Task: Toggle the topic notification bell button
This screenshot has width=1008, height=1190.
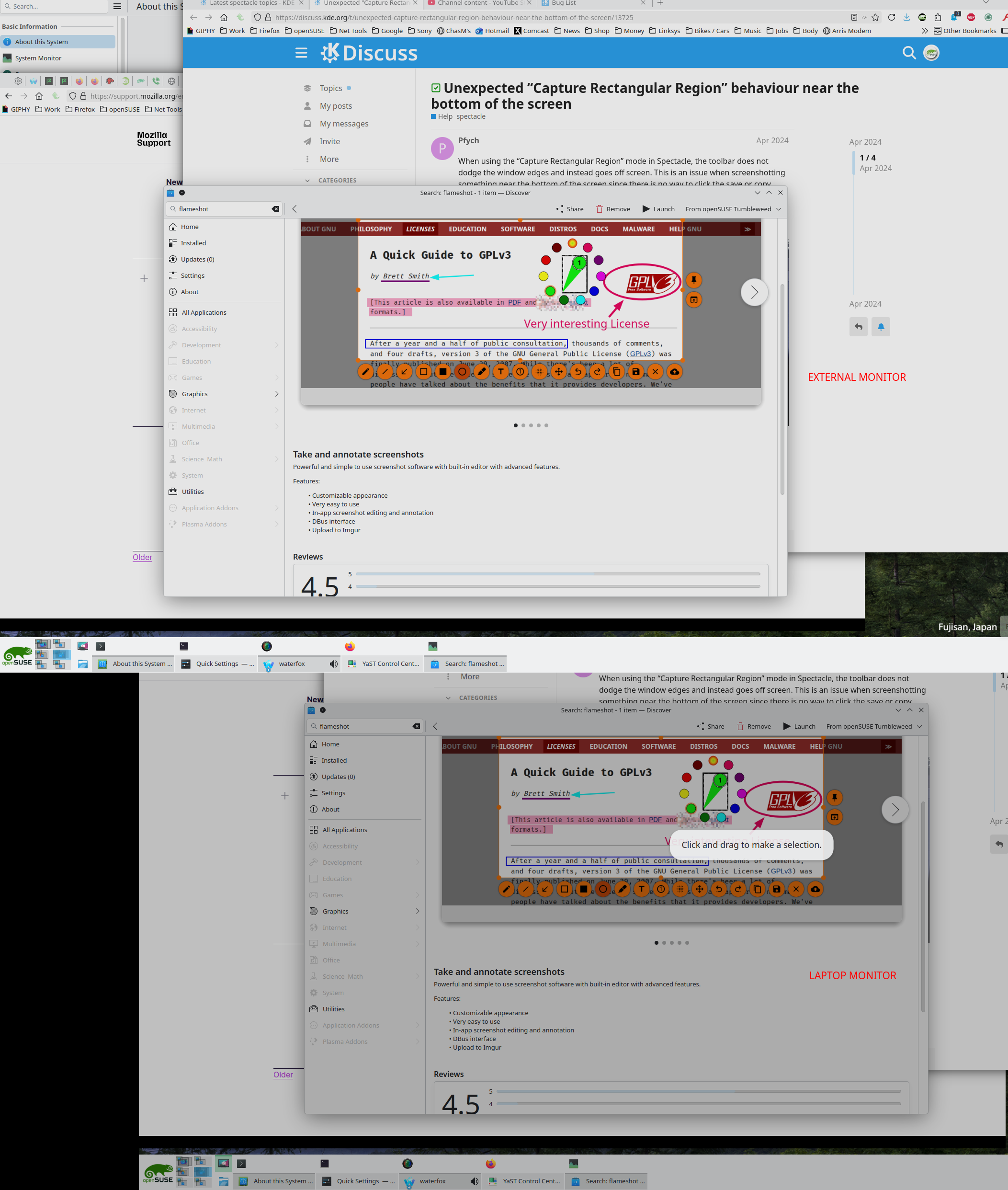Action: click(x=881, y=327)
